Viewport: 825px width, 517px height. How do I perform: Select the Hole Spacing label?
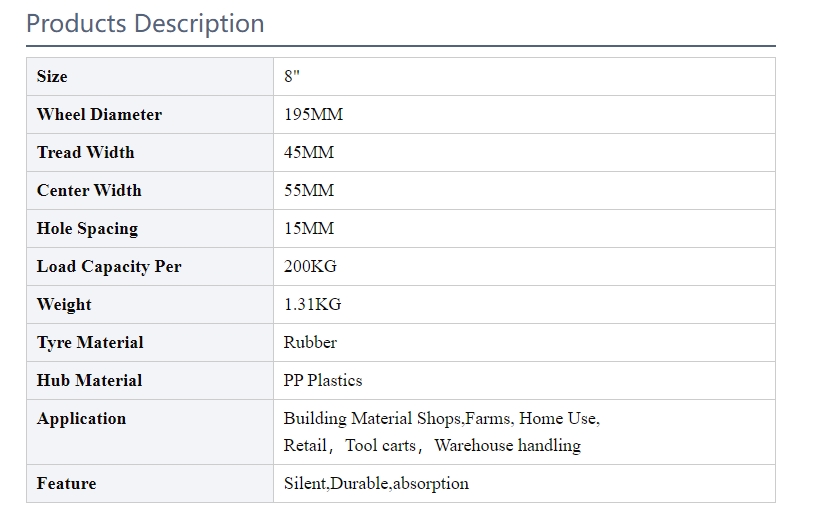point(87,229)
